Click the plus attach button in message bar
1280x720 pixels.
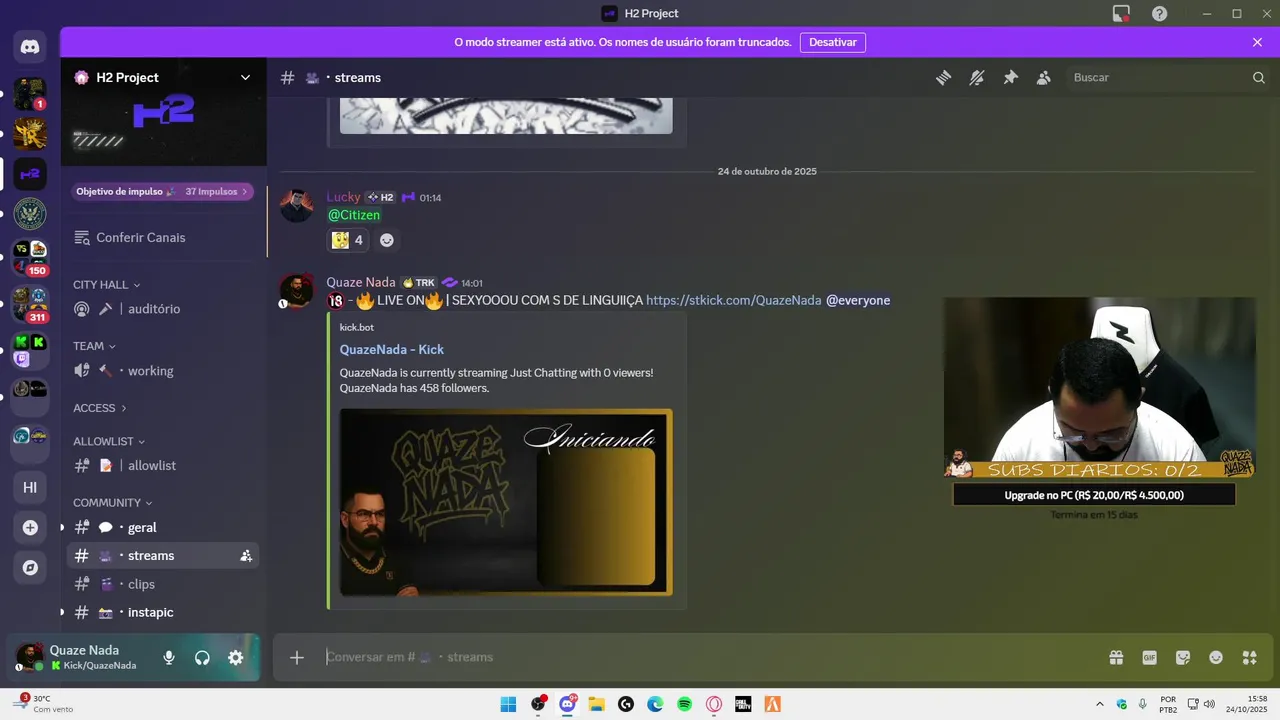pos(297,657)
